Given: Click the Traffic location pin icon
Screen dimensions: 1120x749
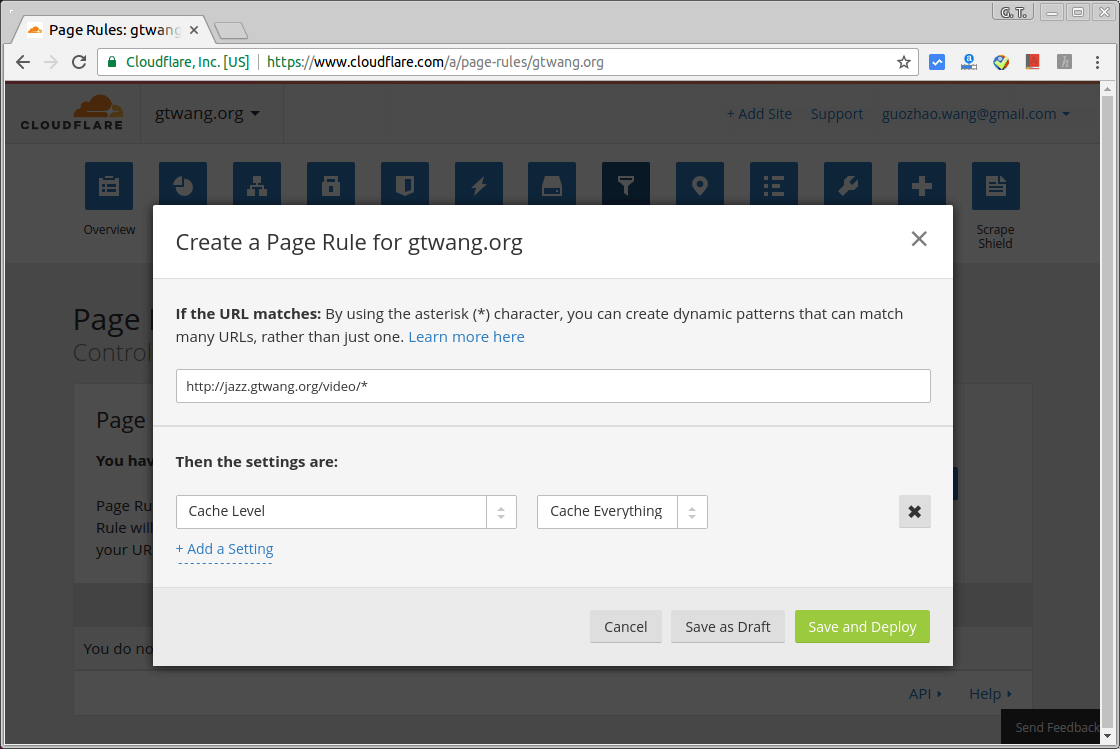Looking at the screenshot, I should (699, 183).
